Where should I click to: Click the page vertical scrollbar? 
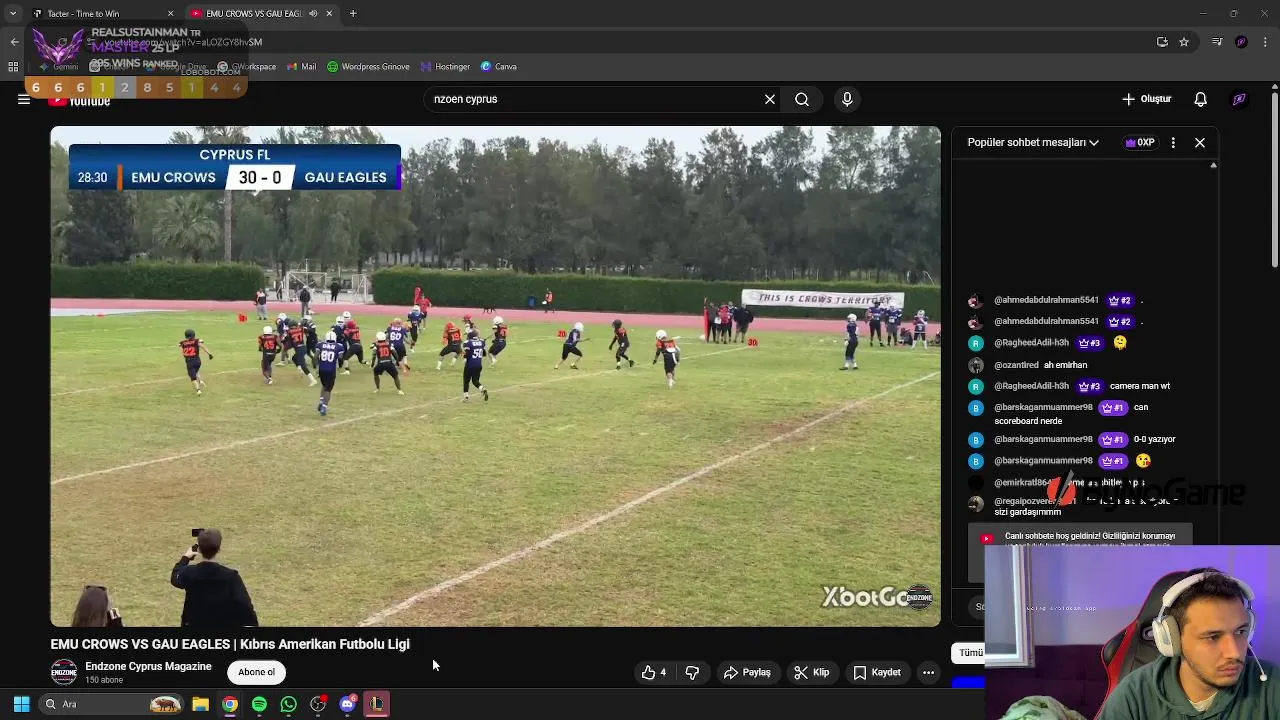click(1274, 178)
